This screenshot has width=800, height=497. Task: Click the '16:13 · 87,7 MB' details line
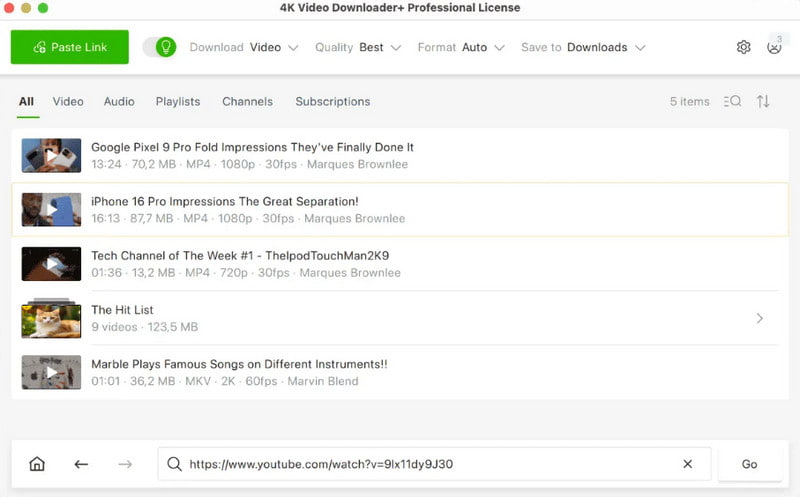coord(248,218)
